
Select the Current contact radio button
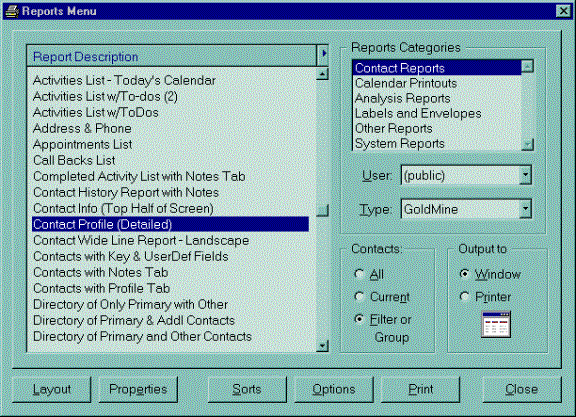[x=359, y=296]
